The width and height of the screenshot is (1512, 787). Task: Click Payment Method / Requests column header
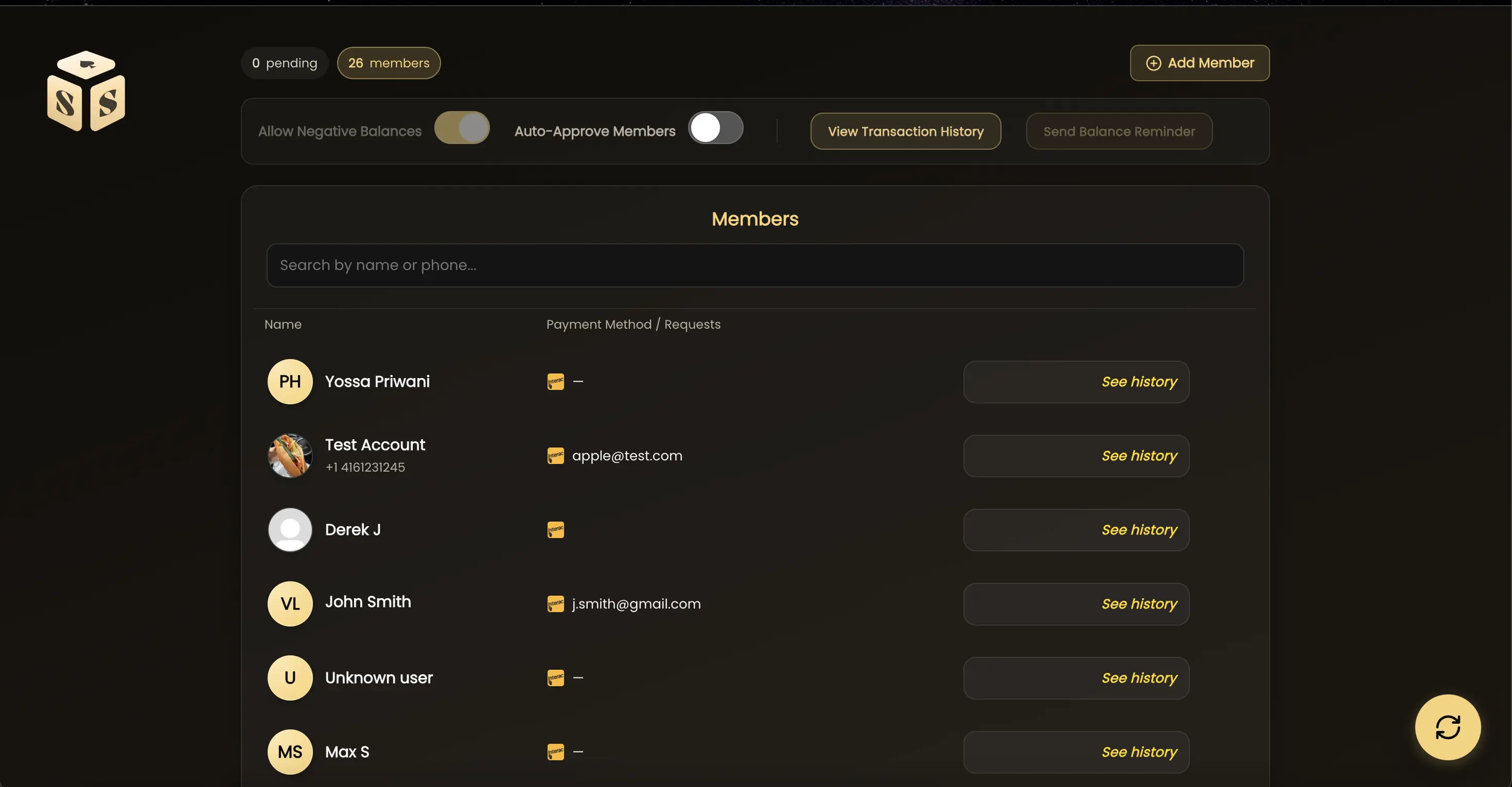click(x=634, y=325)
